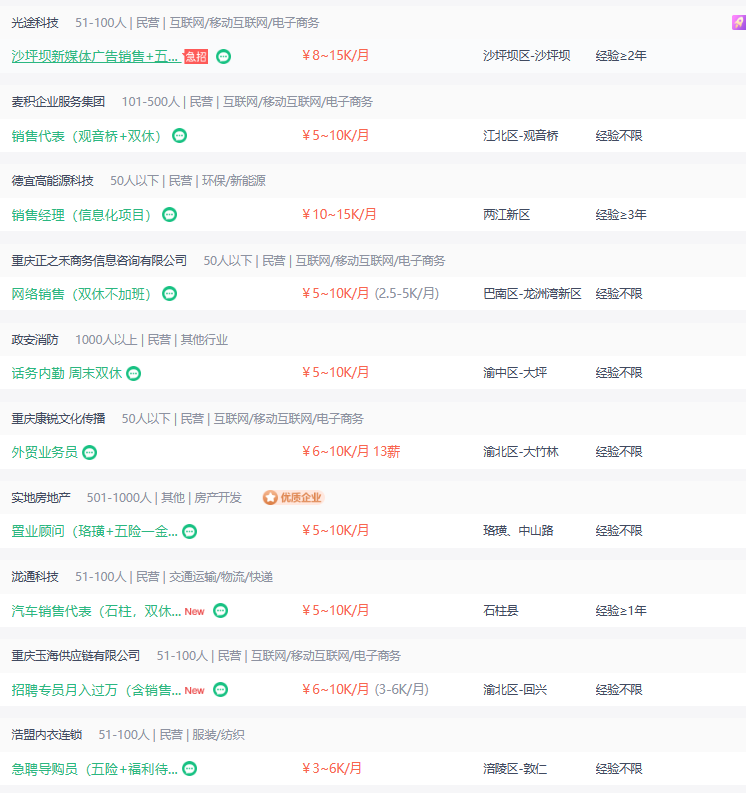
Task: Open company 德宜高能源科技
Action: [53, 181]
